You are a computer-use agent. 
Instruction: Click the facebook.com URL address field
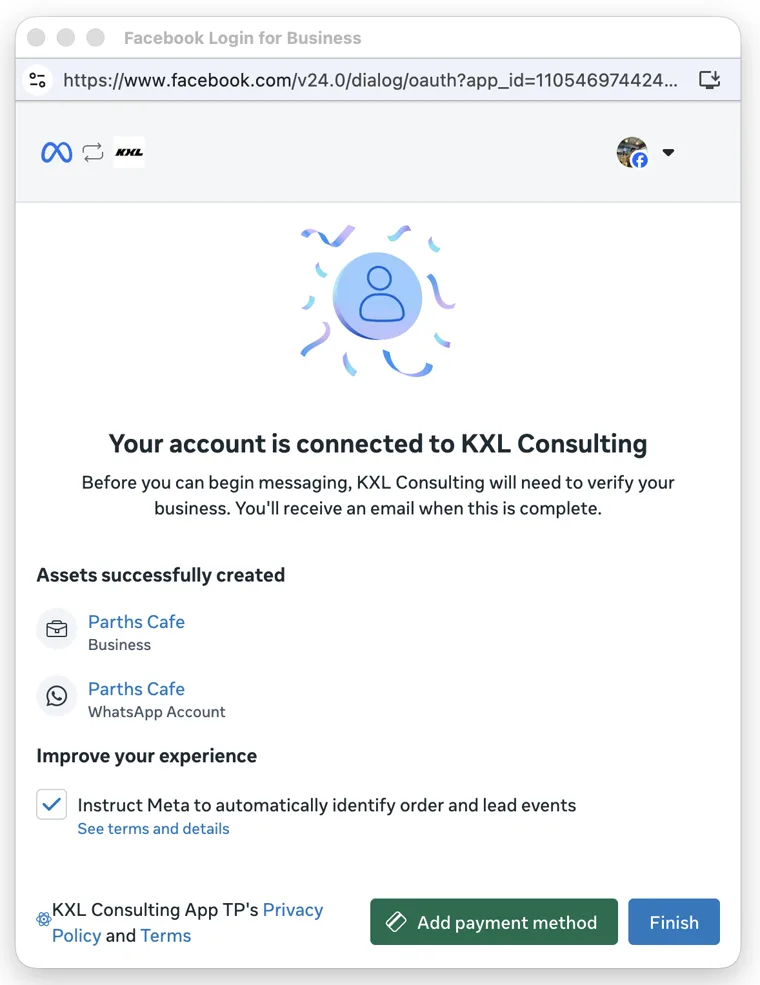tap(371, 80)
